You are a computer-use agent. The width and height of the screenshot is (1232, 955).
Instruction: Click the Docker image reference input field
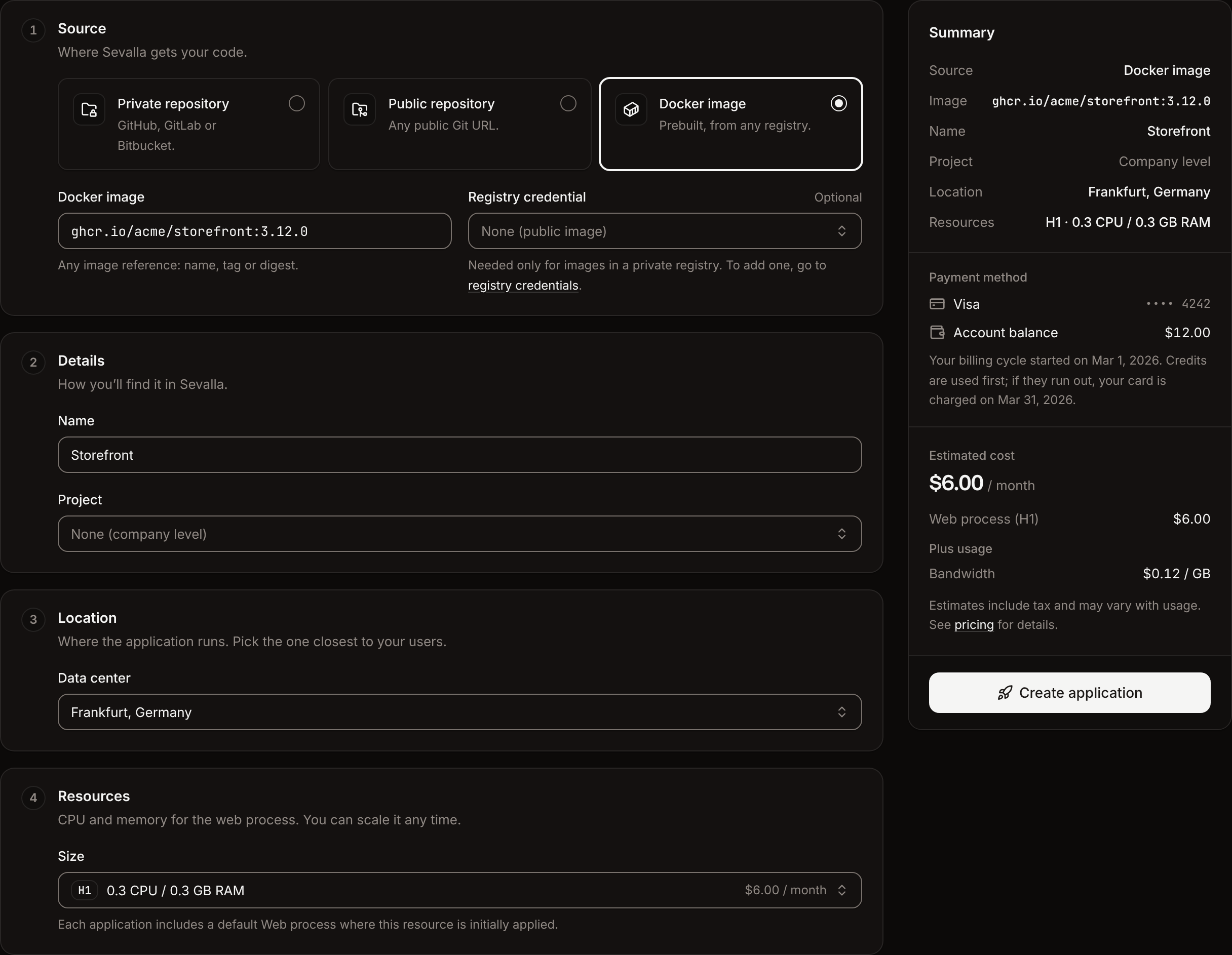click(254, 231)
